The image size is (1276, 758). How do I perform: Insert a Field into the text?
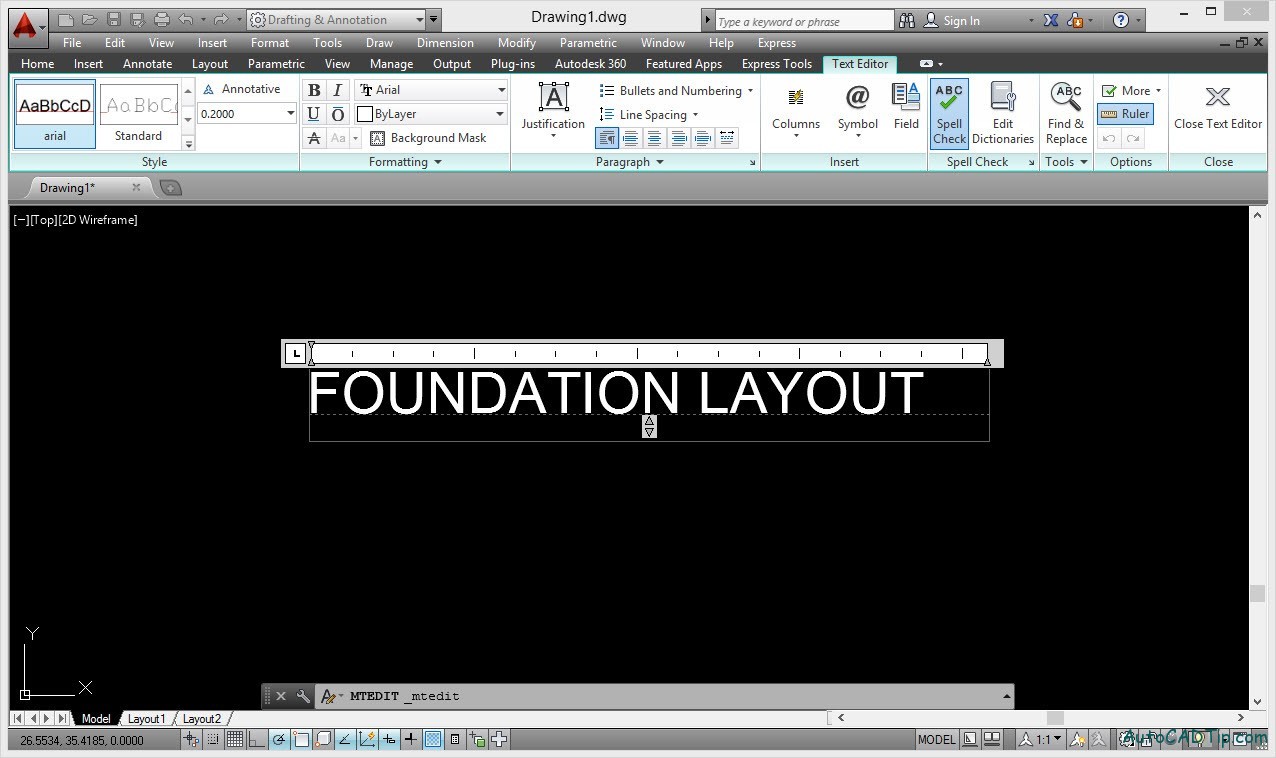905,105
